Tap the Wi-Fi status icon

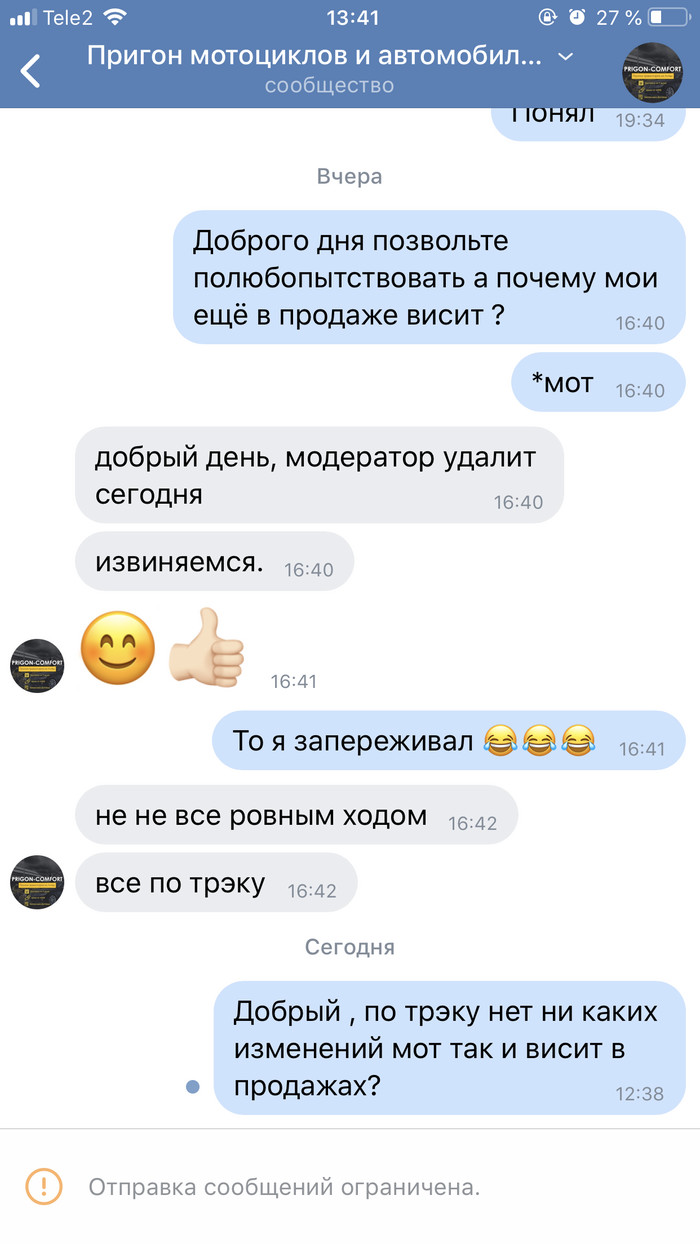pyautogui.click(x=115, y=17)
